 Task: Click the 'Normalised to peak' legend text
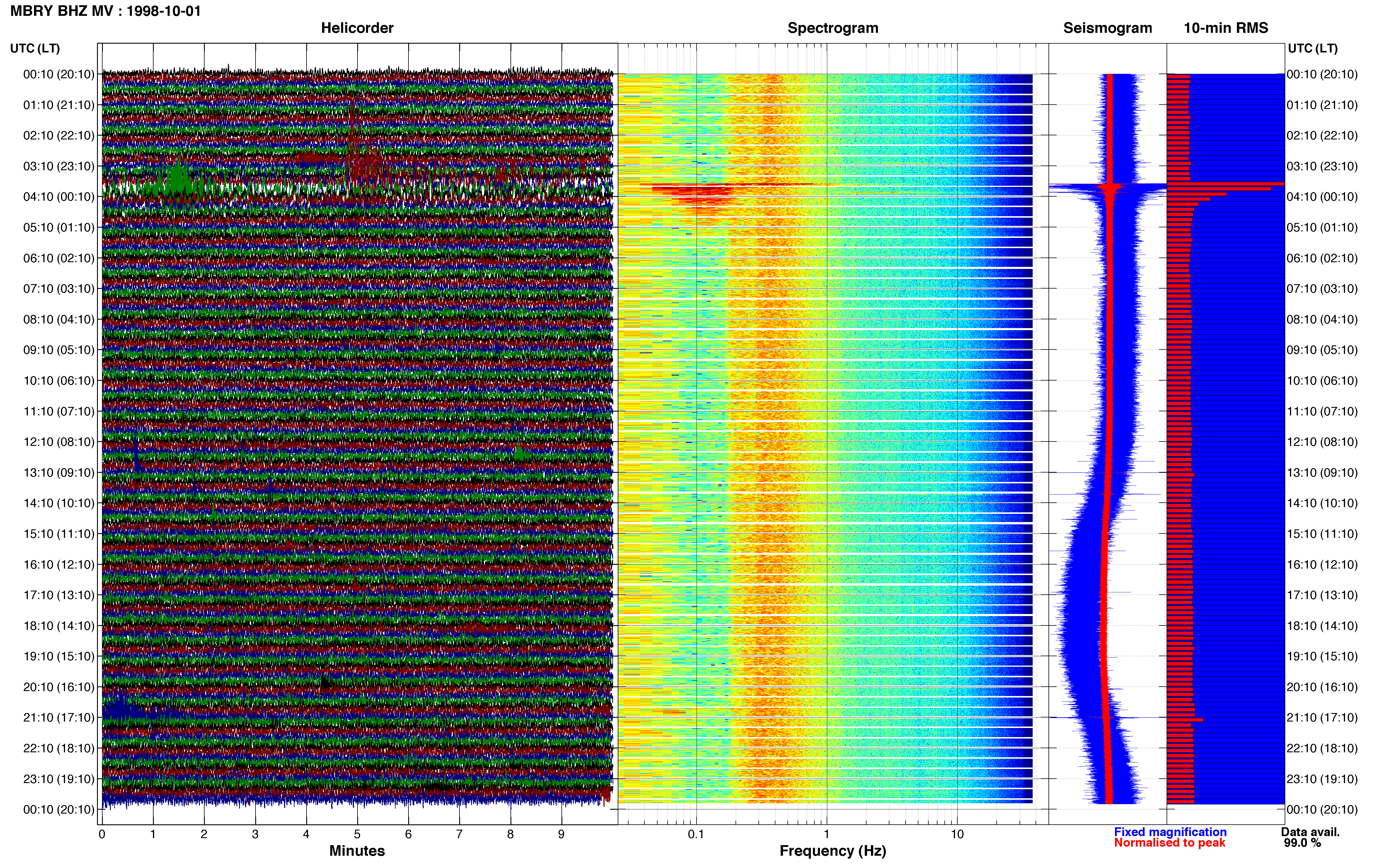1170,843
